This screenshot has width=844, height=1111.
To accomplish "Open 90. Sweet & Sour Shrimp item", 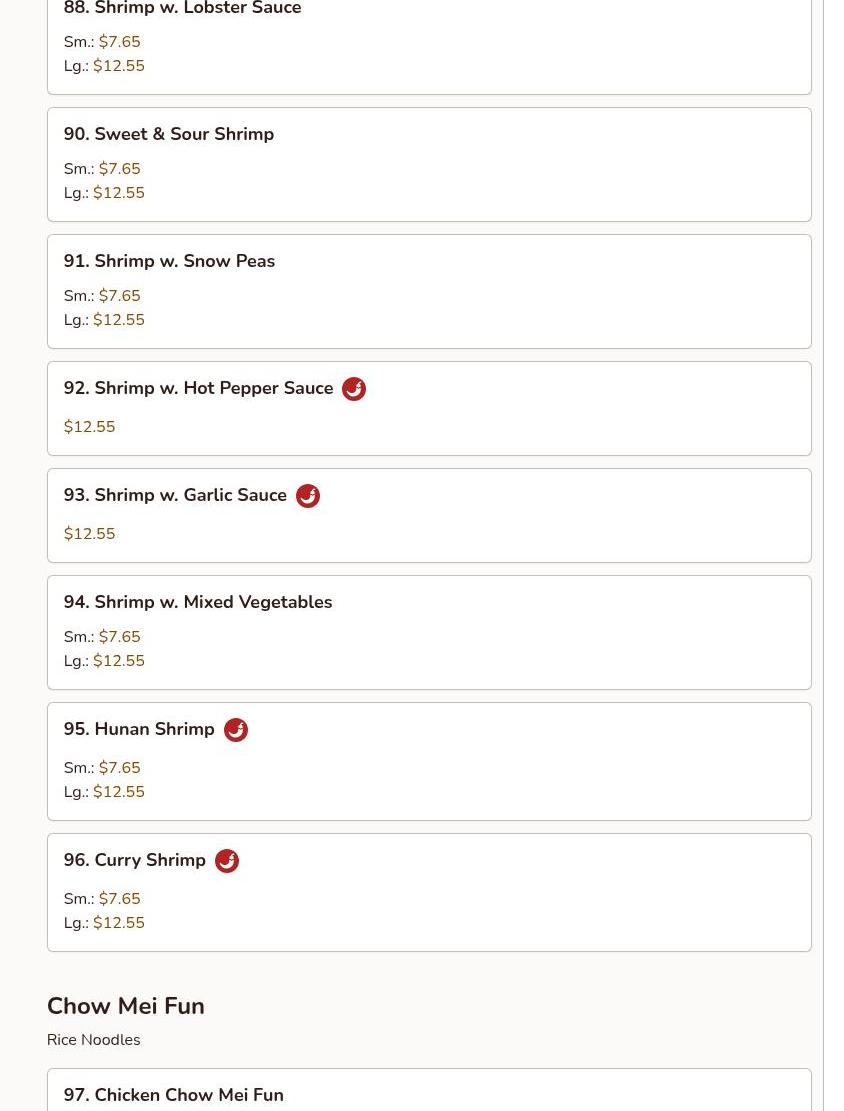I will [169, 134].
